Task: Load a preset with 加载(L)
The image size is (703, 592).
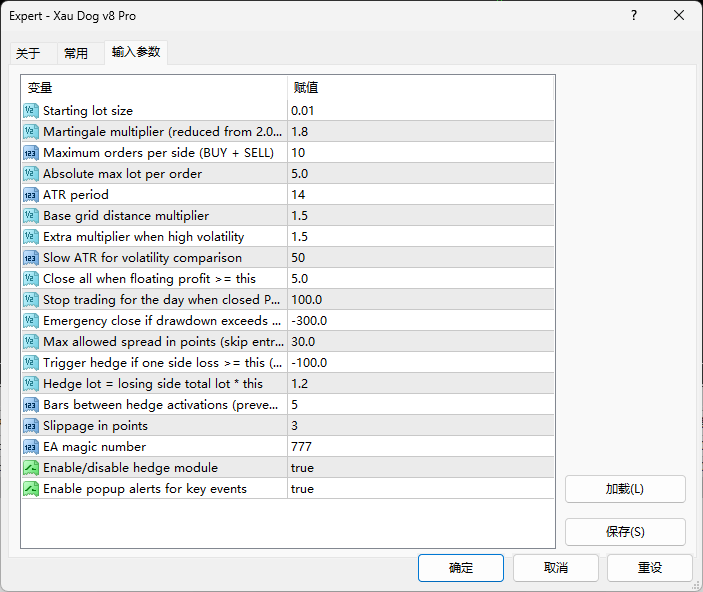Action: point(625,489)
